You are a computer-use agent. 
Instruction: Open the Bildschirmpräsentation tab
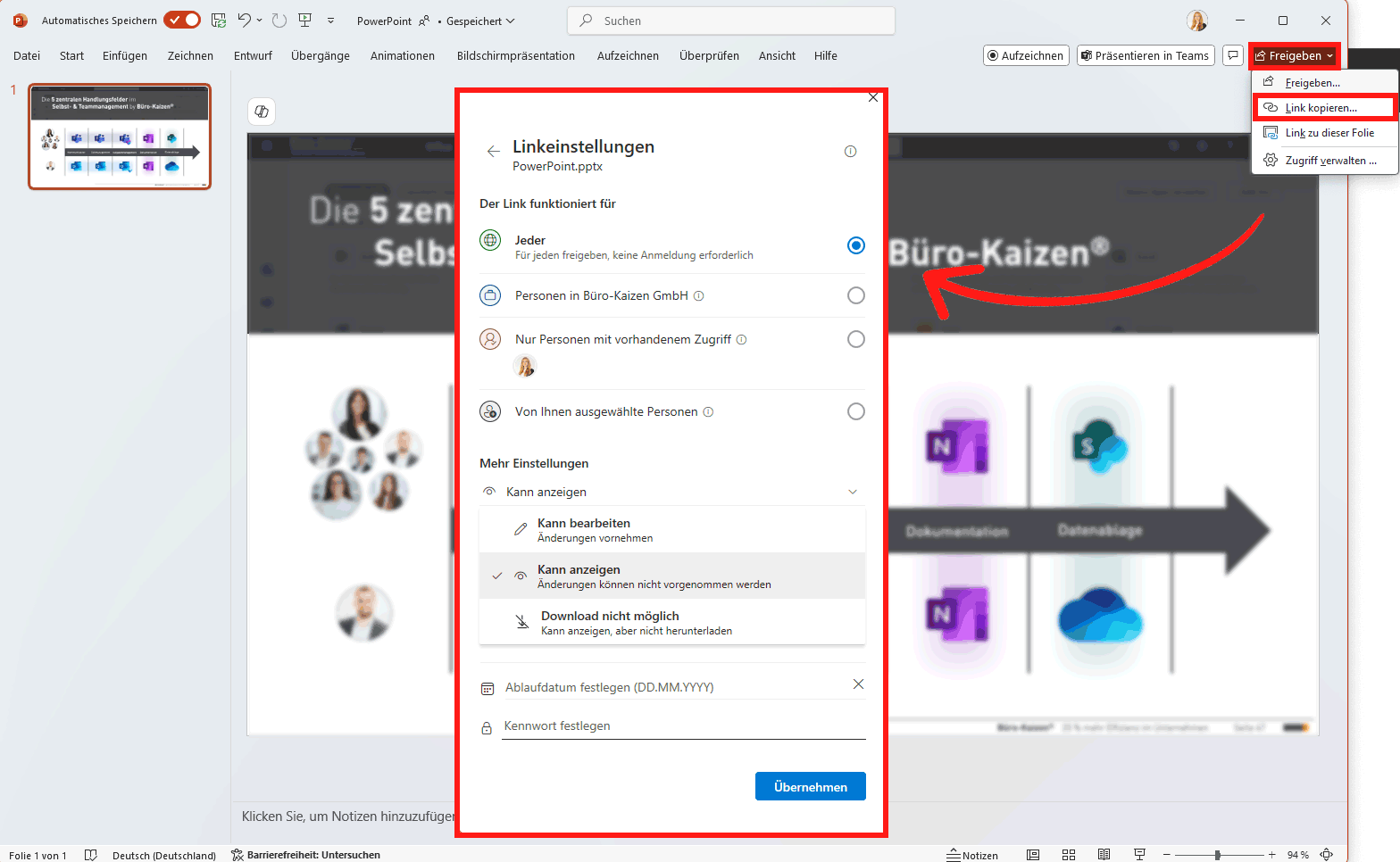(516, 55)
